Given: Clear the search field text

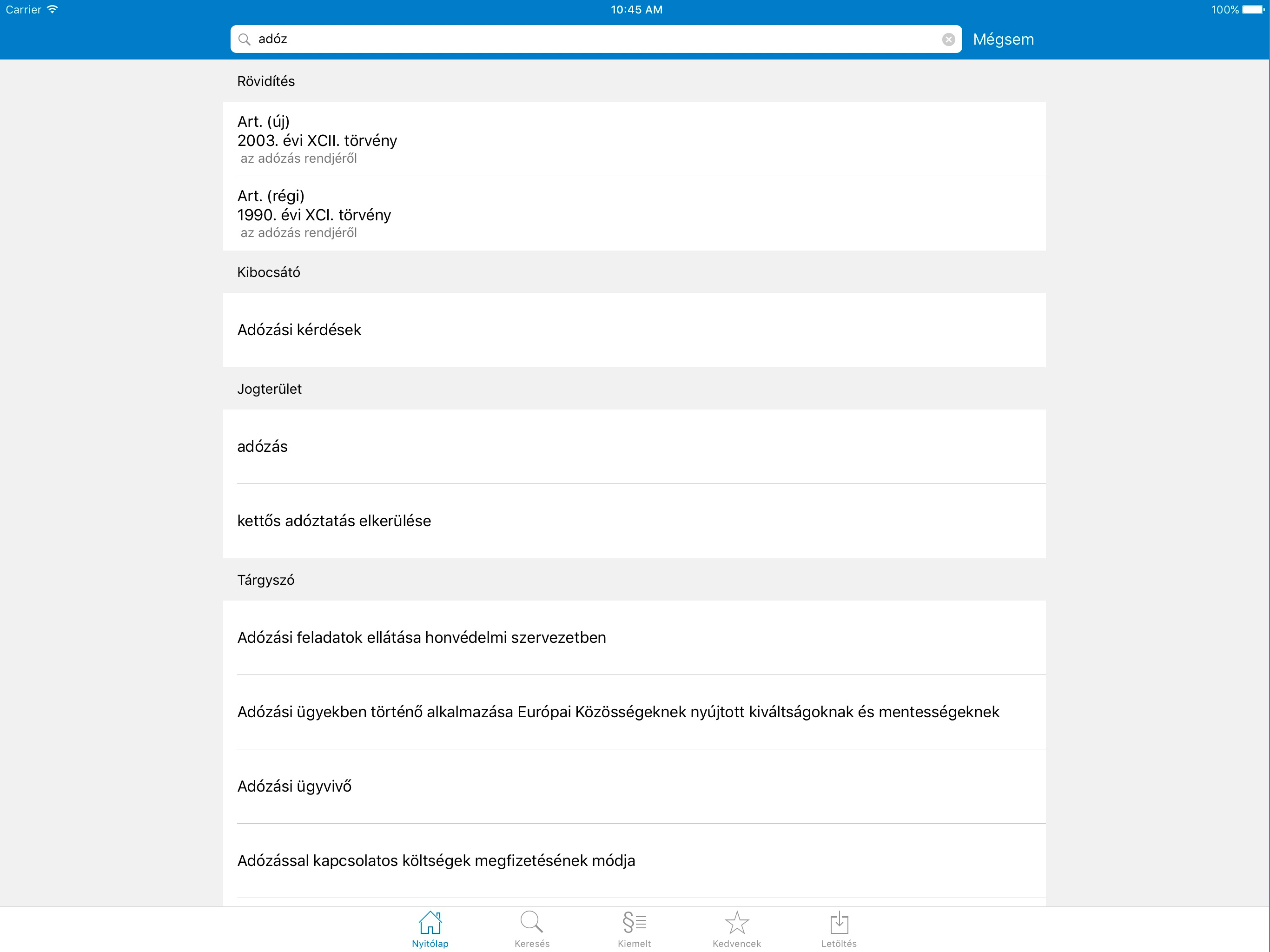Looking at the screenshot, I should click(x=948, y=39).
